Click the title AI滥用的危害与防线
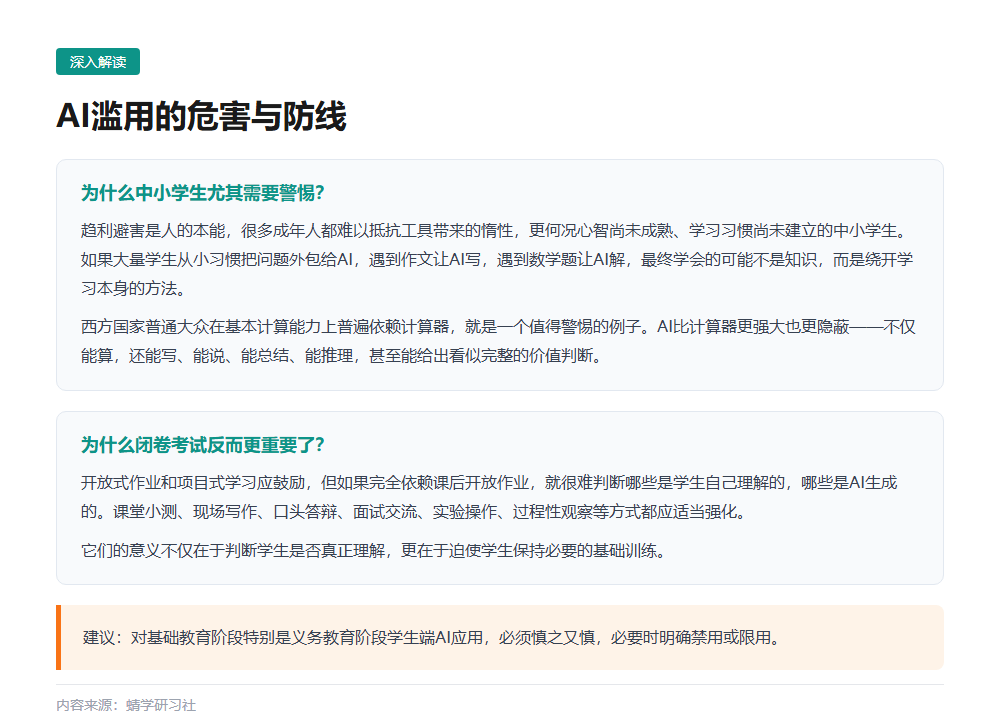 (x=201, y=116)
